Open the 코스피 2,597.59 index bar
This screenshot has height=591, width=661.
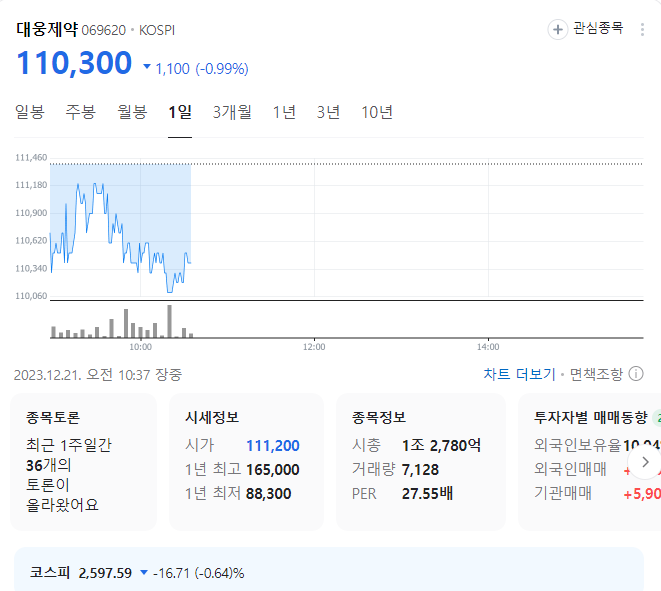(x=329, y=570)
